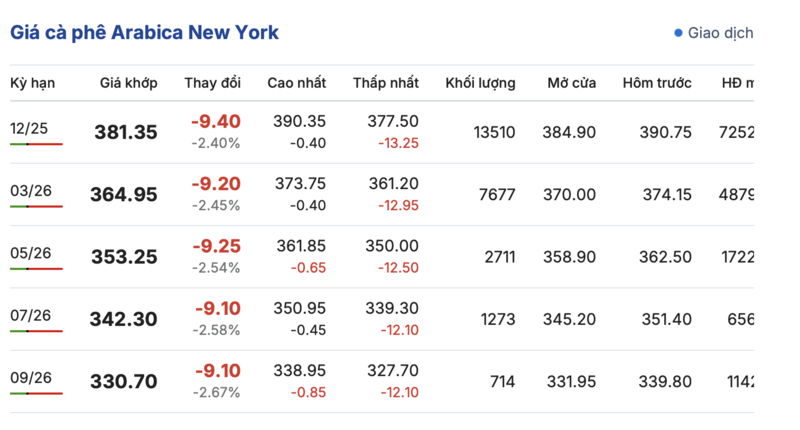Click the Thấp nhất column header

(x=385, y=82)
